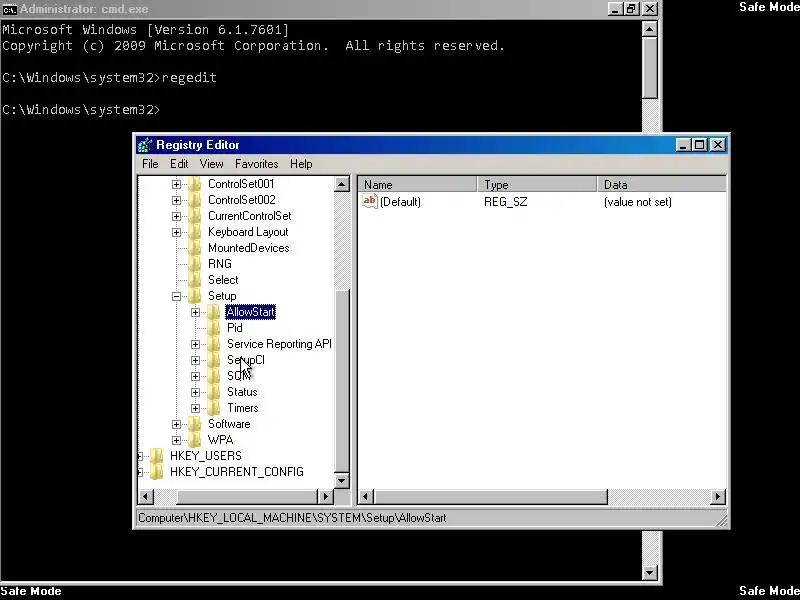Viewport: 800px width, 600px height.
Task: Click the AllowStart folder icon
Action: tap(214, 312)
